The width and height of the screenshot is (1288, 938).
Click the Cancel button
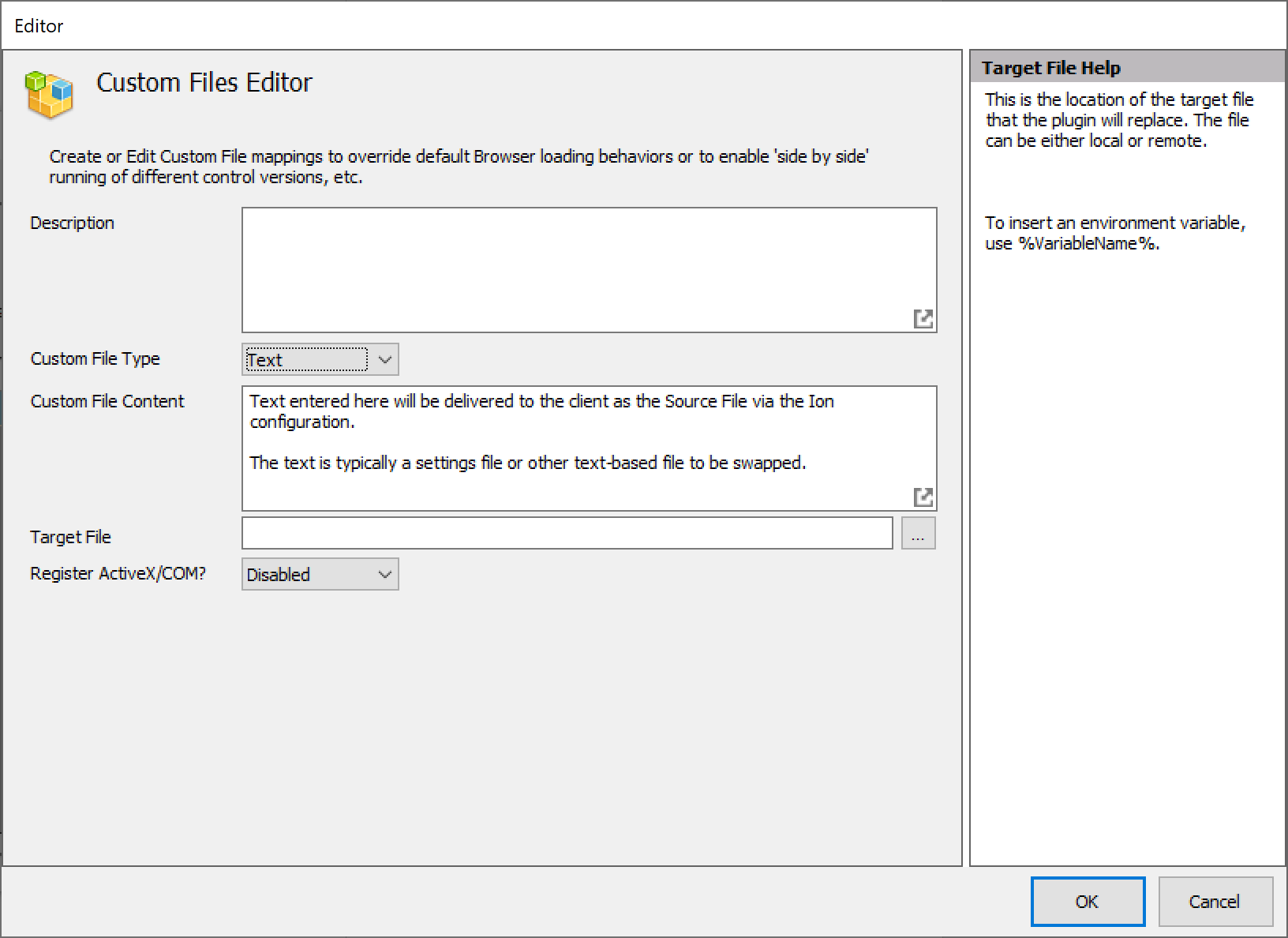click(x=1215, y=901)
